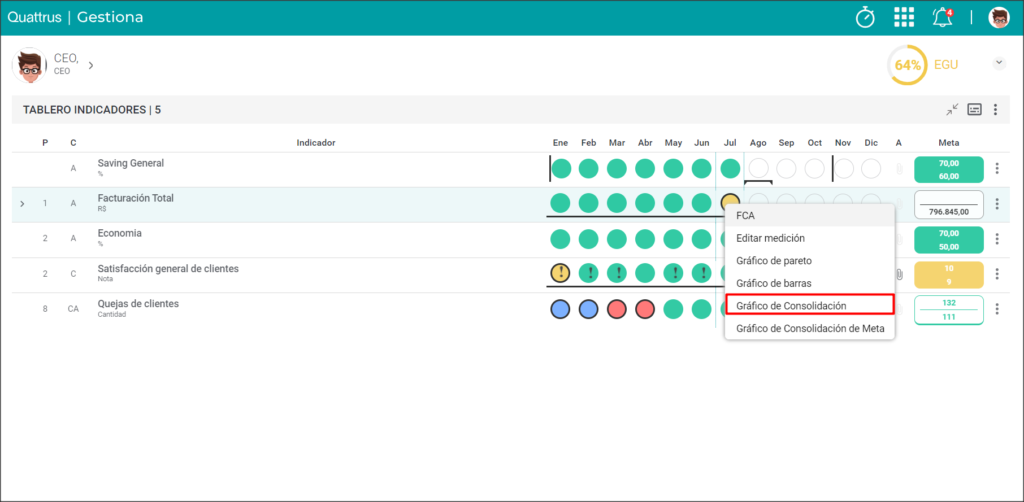This screenshot has width=1024, height=502.
Task: Open Tablero Indicadores options menu
Action: (995, 110)
